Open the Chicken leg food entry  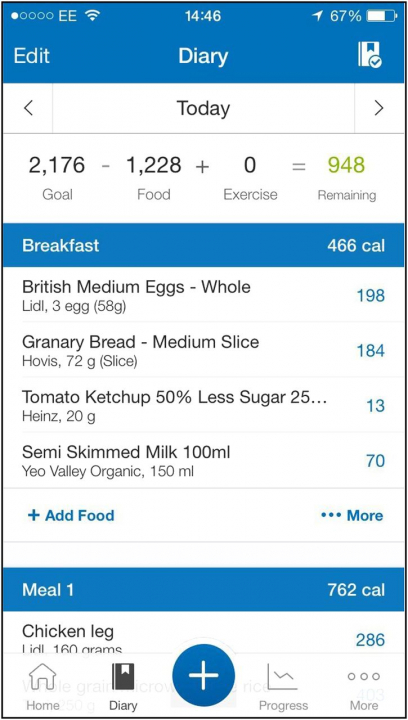(x=203, y=639)
